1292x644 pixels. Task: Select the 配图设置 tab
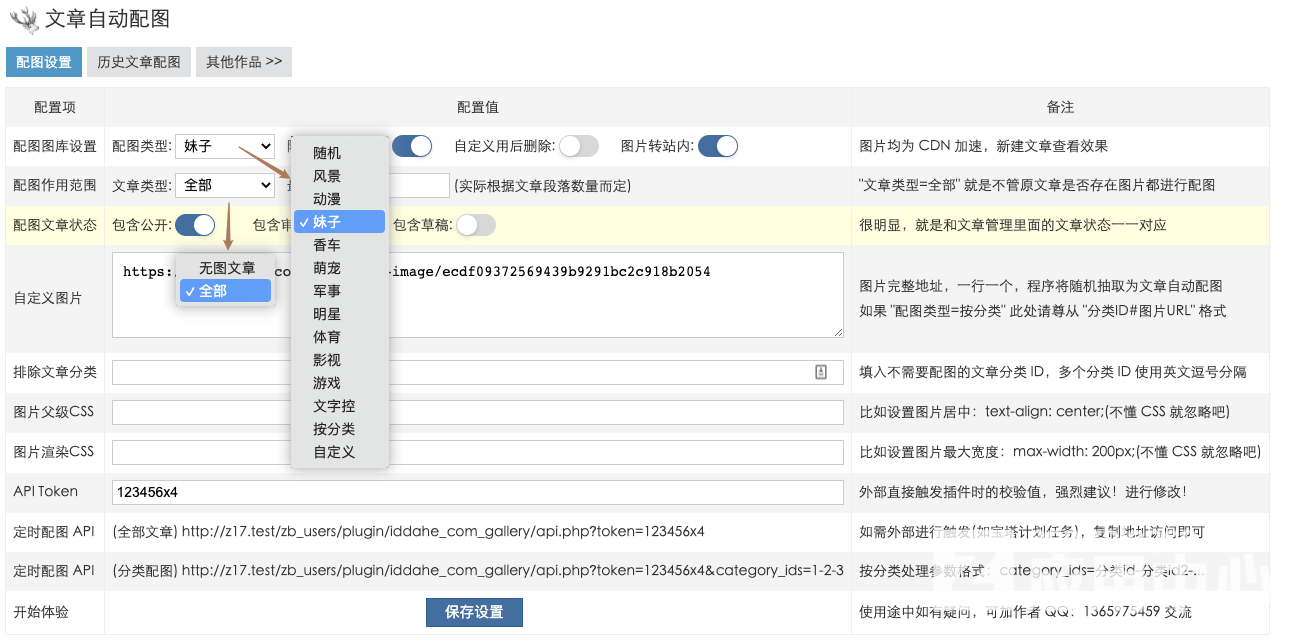click(x=44, y=62)
